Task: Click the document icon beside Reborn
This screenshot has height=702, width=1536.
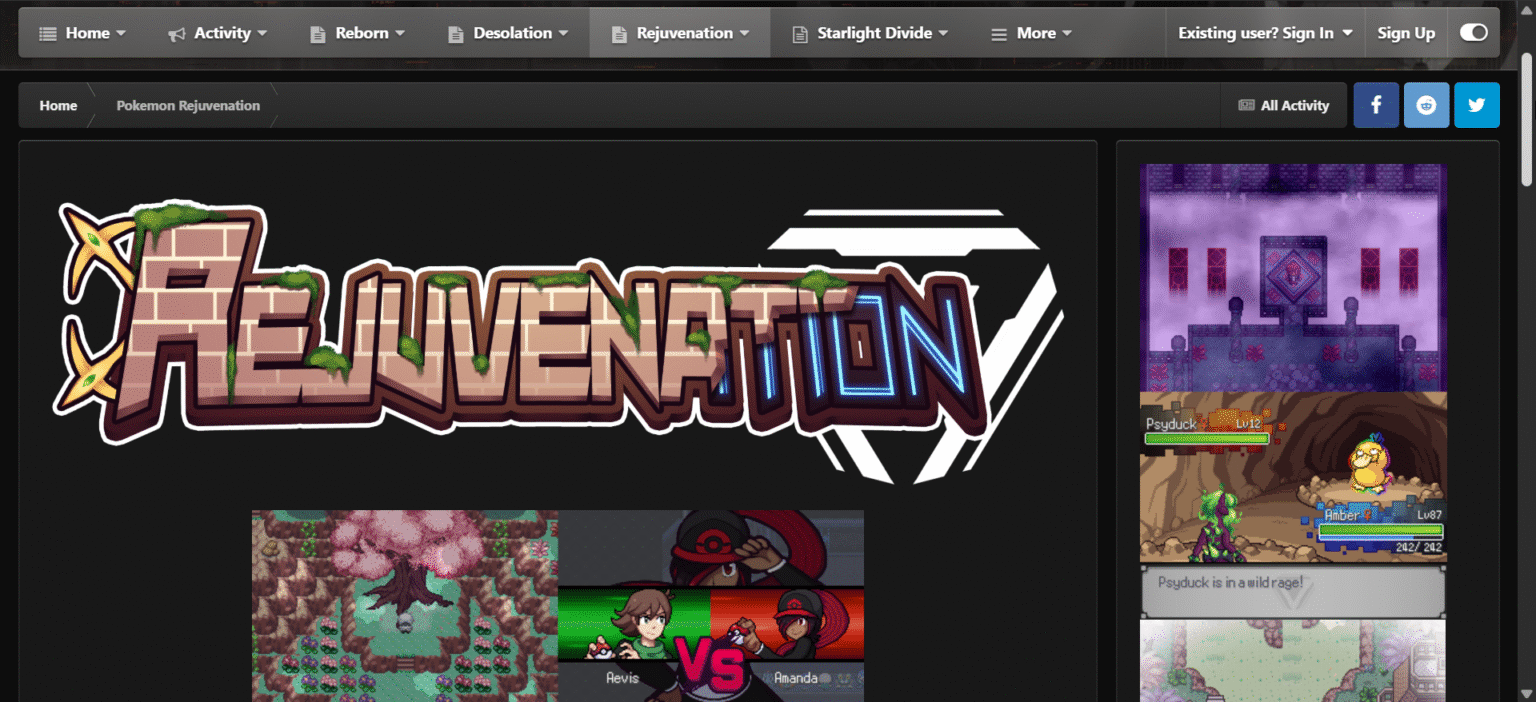Action: [x=318, y=34]
